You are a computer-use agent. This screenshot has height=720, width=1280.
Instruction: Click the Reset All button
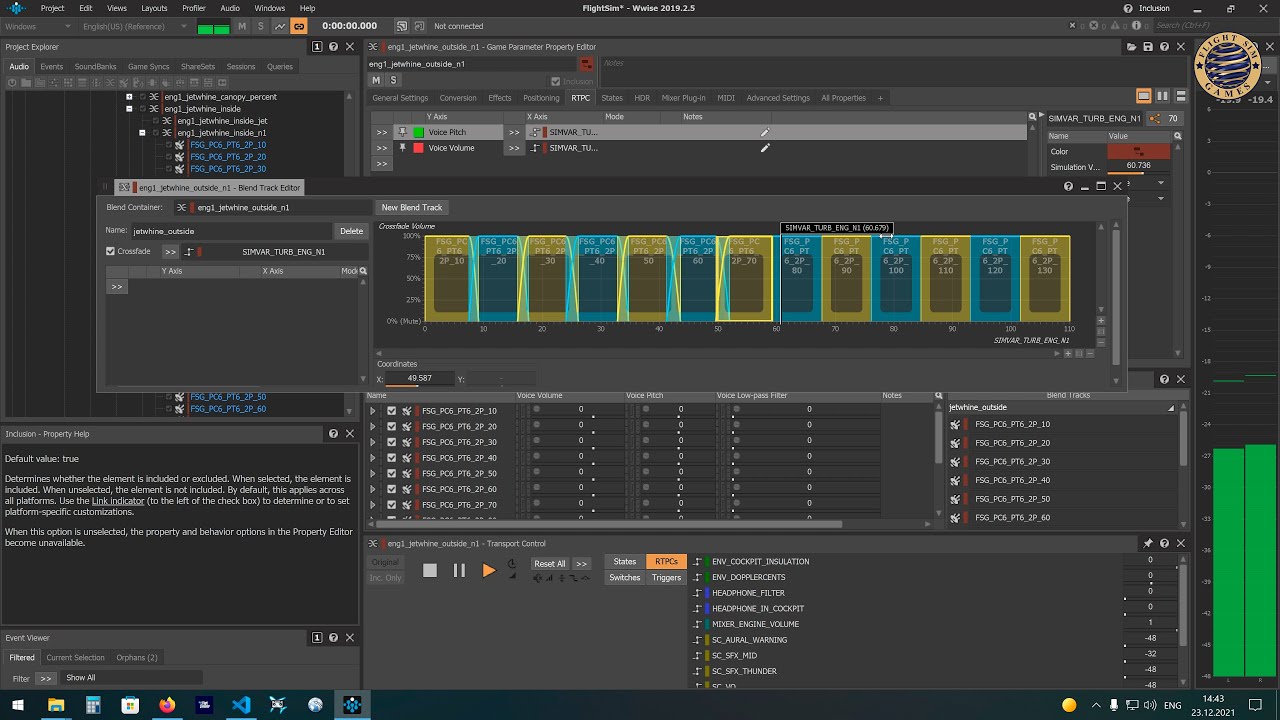(x=549, y=563)
